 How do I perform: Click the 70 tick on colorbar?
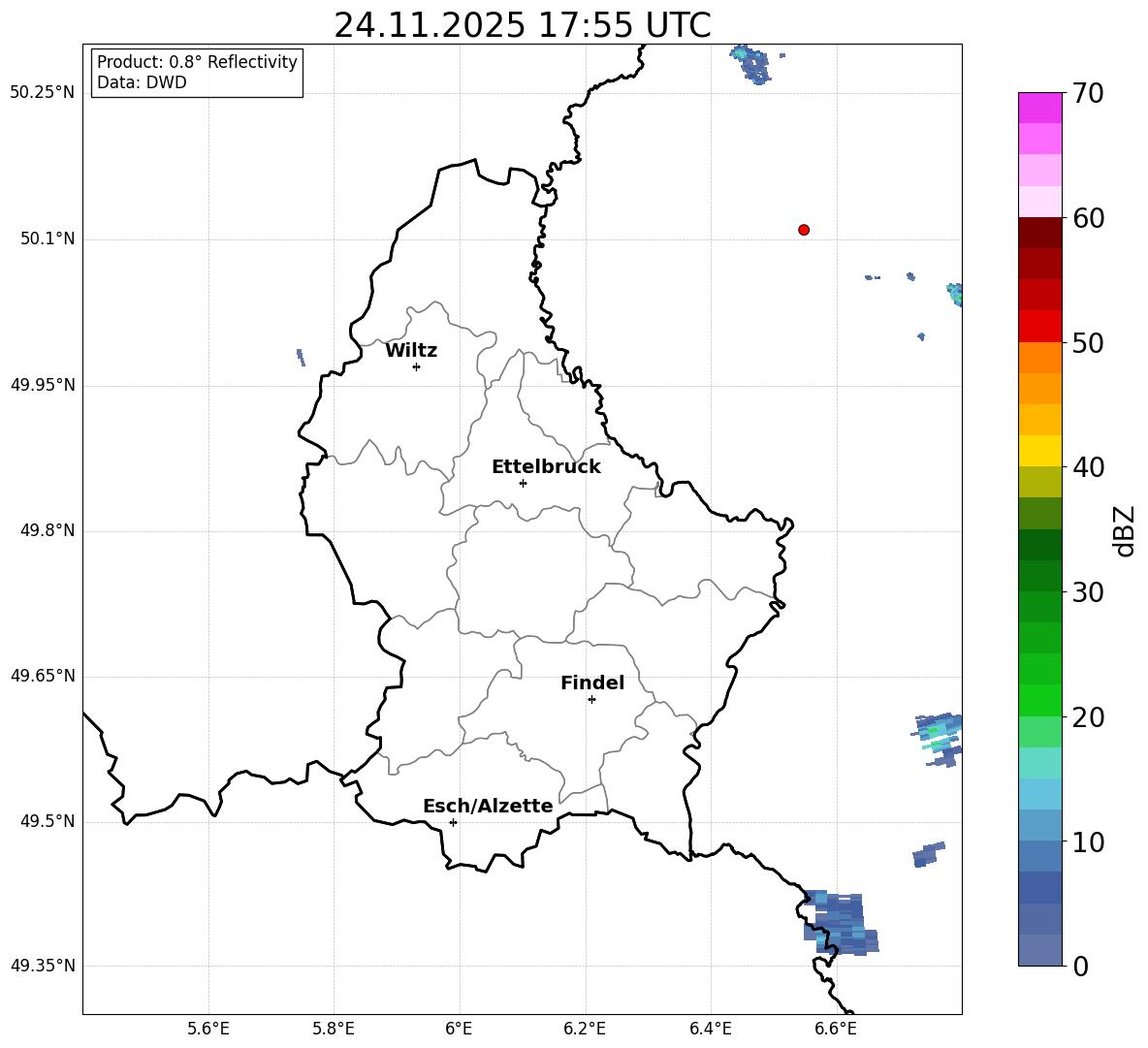tap(1088, 93)
